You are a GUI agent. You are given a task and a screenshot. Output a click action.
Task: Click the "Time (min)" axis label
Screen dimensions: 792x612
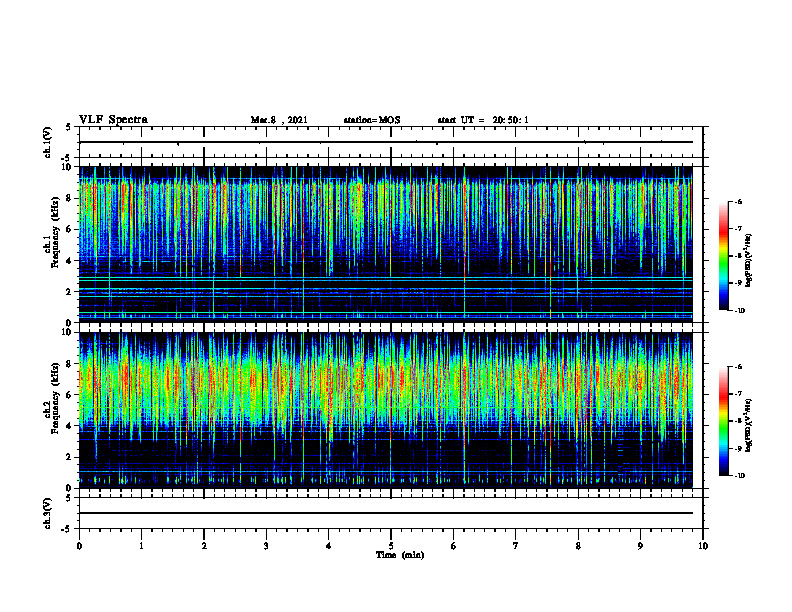[x=400, y=555]
